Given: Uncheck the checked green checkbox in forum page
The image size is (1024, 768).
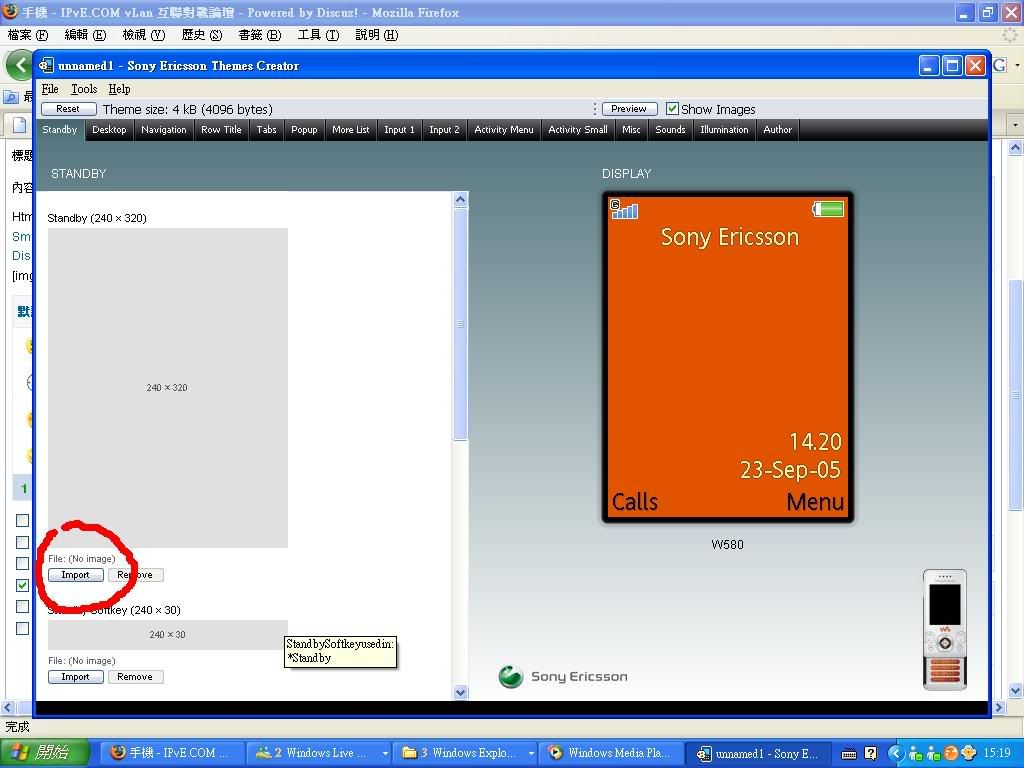Looking at the screenshot, I should coord(22,585).
